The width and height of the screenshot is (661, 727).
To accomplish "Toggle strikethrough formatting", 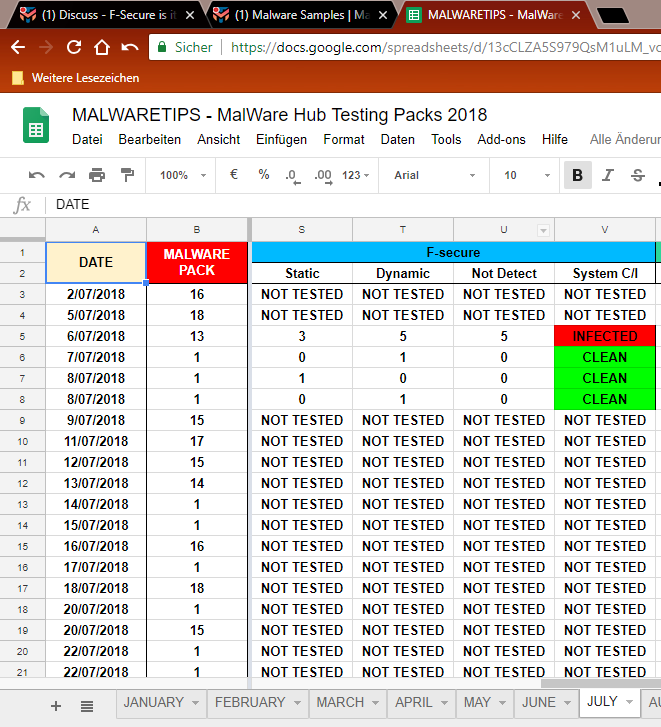I will pyautogui.click(x=637, y=175).
